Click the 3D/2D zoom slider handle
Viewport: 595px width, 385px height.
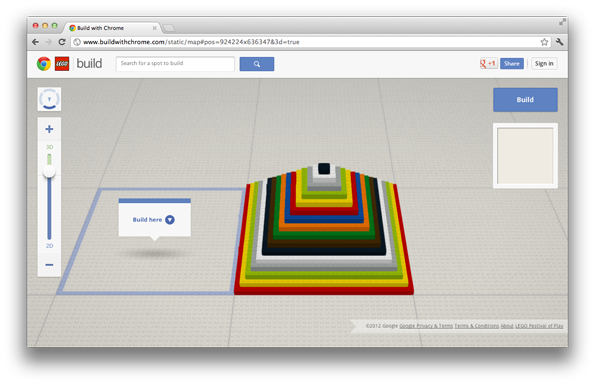49,171
